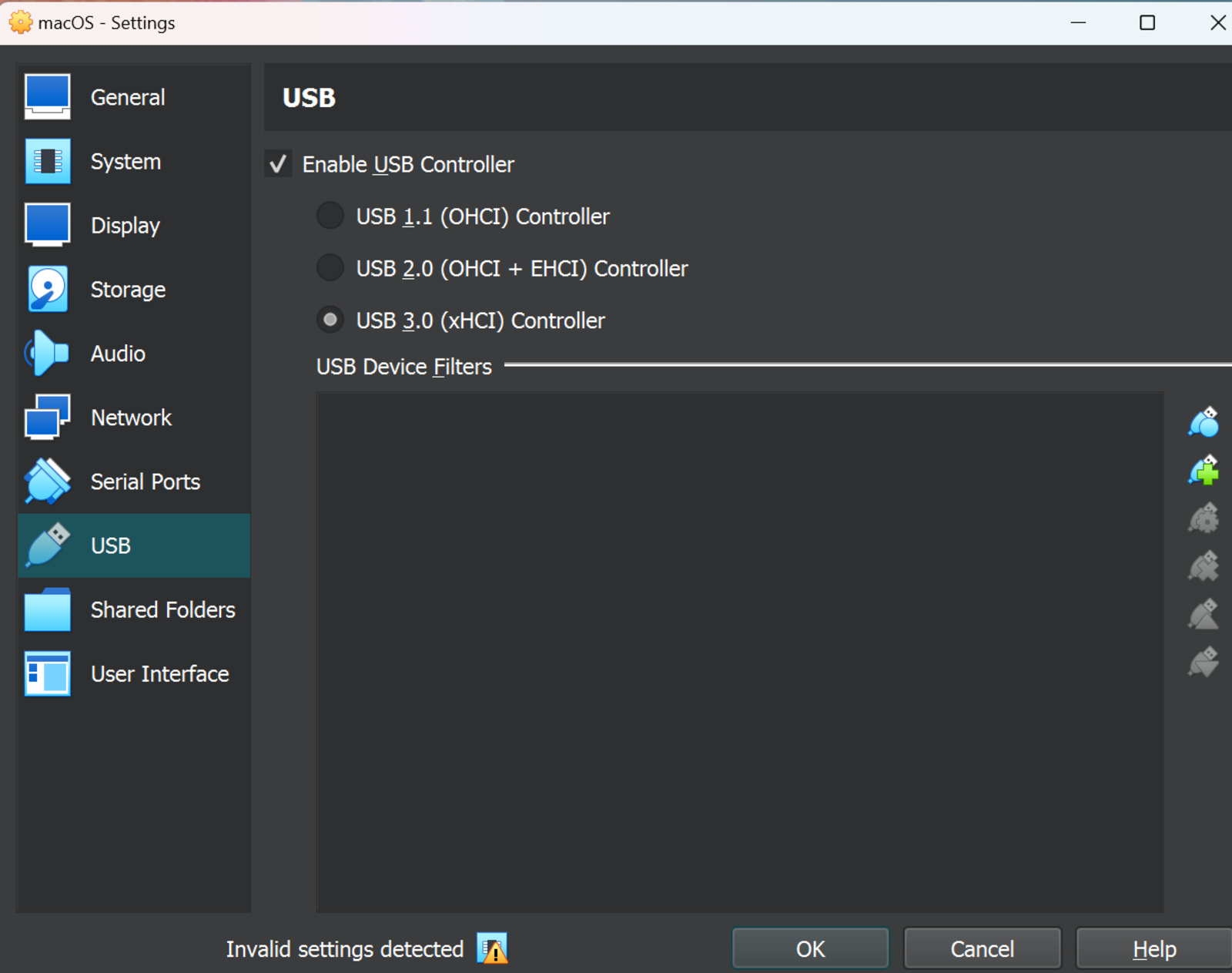
Task: Confirm settings with the OK button
Action: [x=810, y=948]
